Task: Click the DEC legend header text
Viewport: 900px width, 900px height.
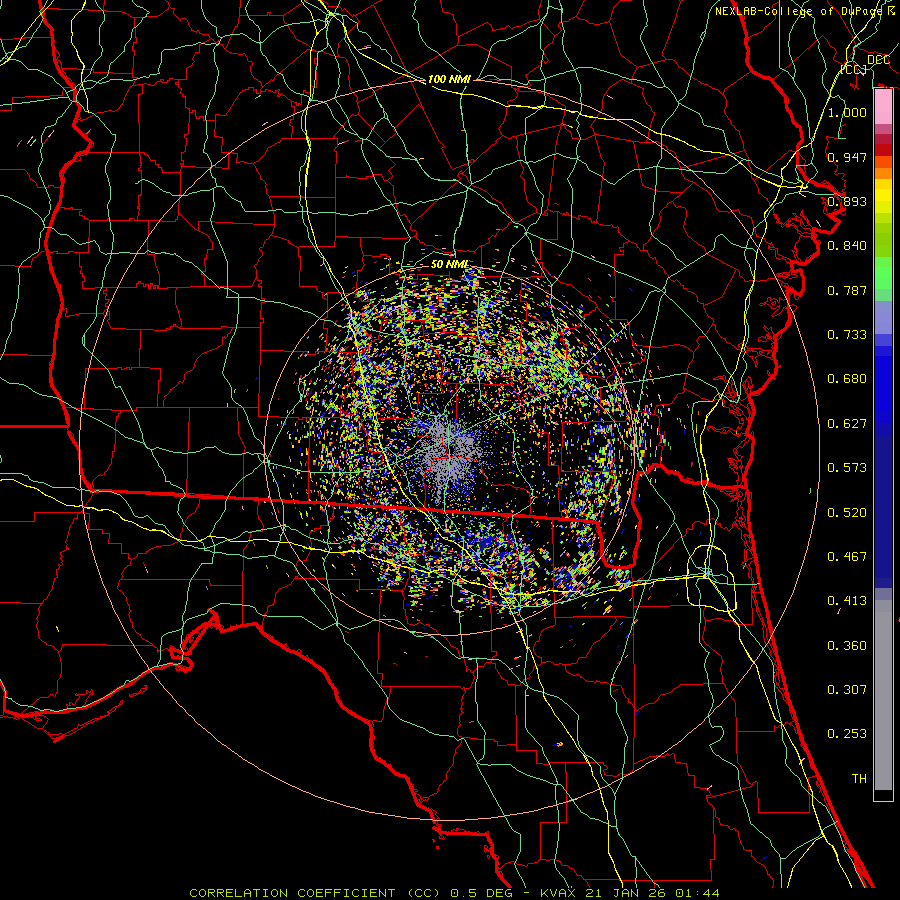Action: (x=878, y=60)
